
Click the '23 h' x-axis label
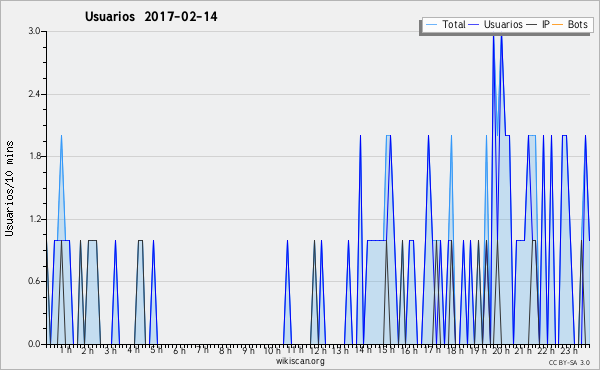coord(569,350)
